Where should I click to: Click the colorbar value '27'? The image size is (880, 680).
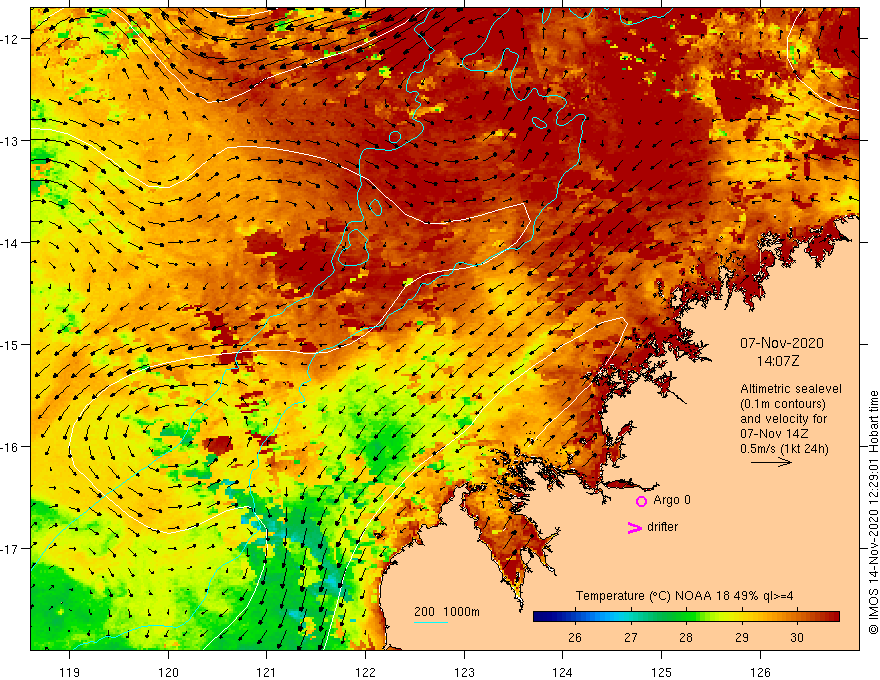point(631,637)
